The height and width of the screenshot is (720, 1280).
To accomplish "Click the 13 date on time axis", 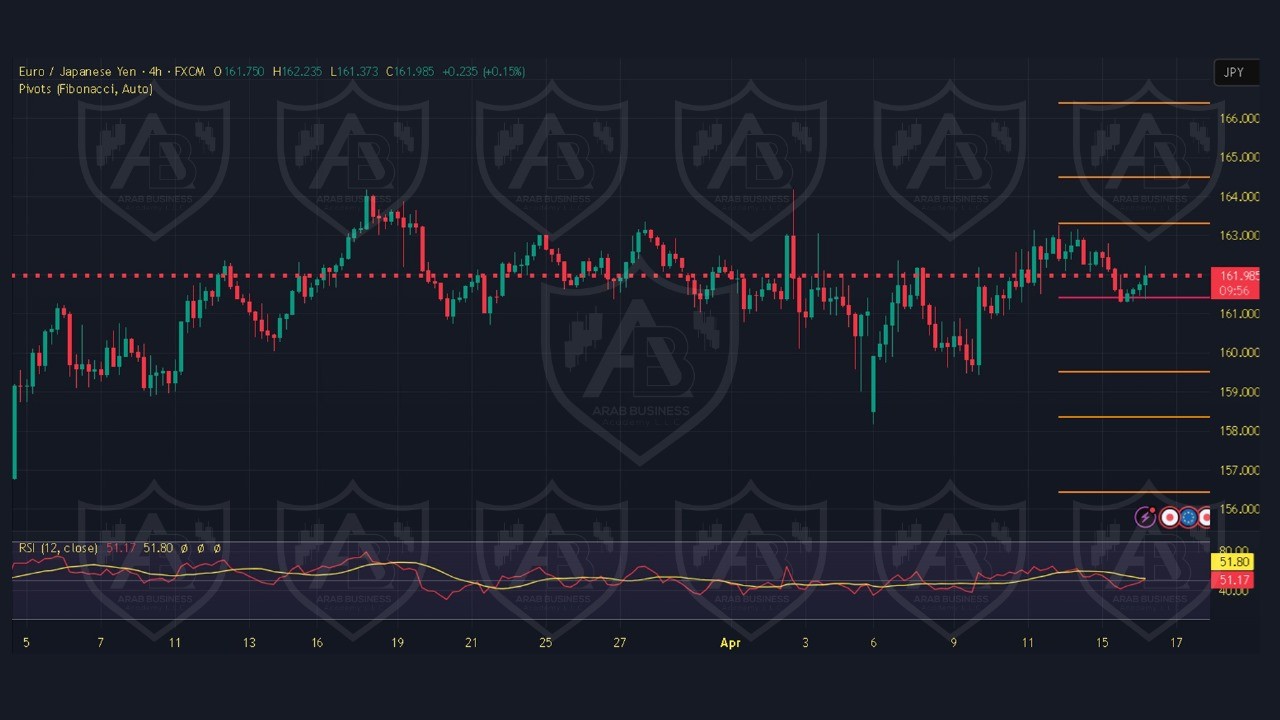I will click(249, 643).
